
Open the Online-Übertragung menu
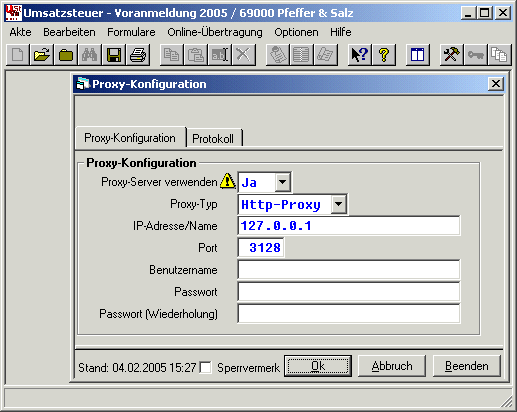click(215, 32)
